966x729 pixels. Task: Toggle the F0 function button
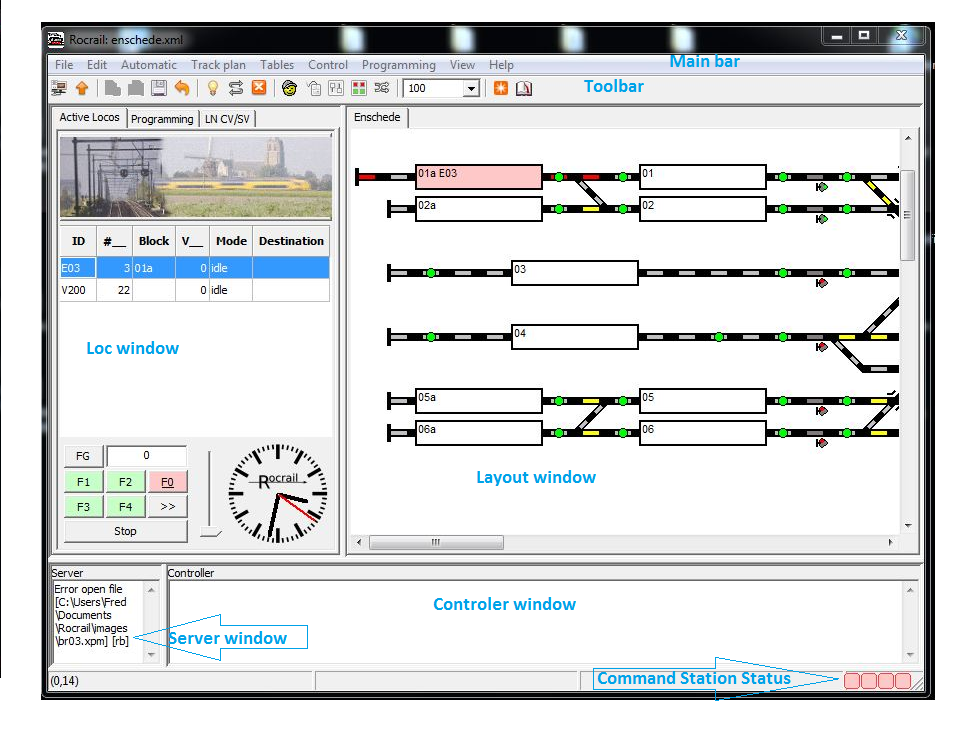pos(167,482)
